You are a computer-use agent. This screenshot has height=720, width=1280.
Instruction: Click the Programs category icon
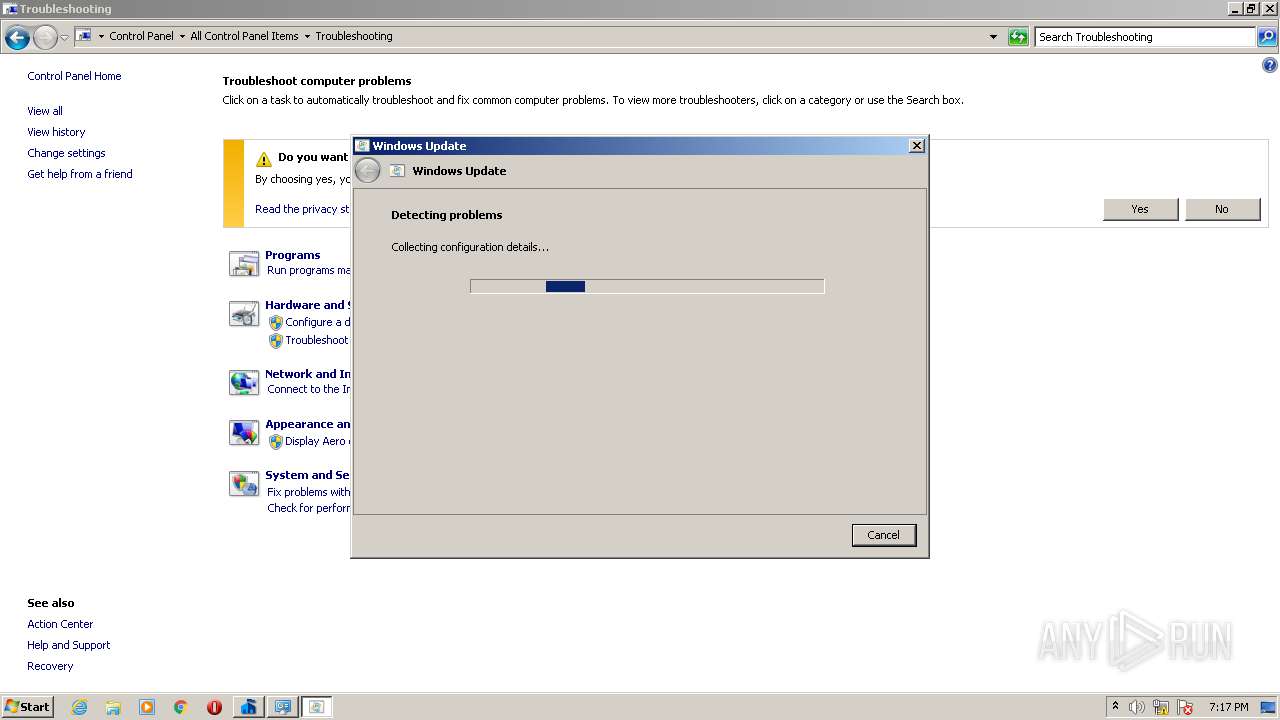tap(244, 263)
